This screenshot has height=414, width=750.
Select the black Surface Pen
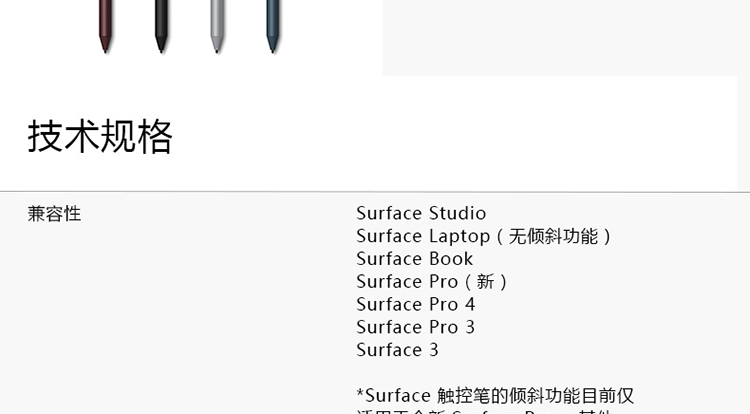click(160, 26)
